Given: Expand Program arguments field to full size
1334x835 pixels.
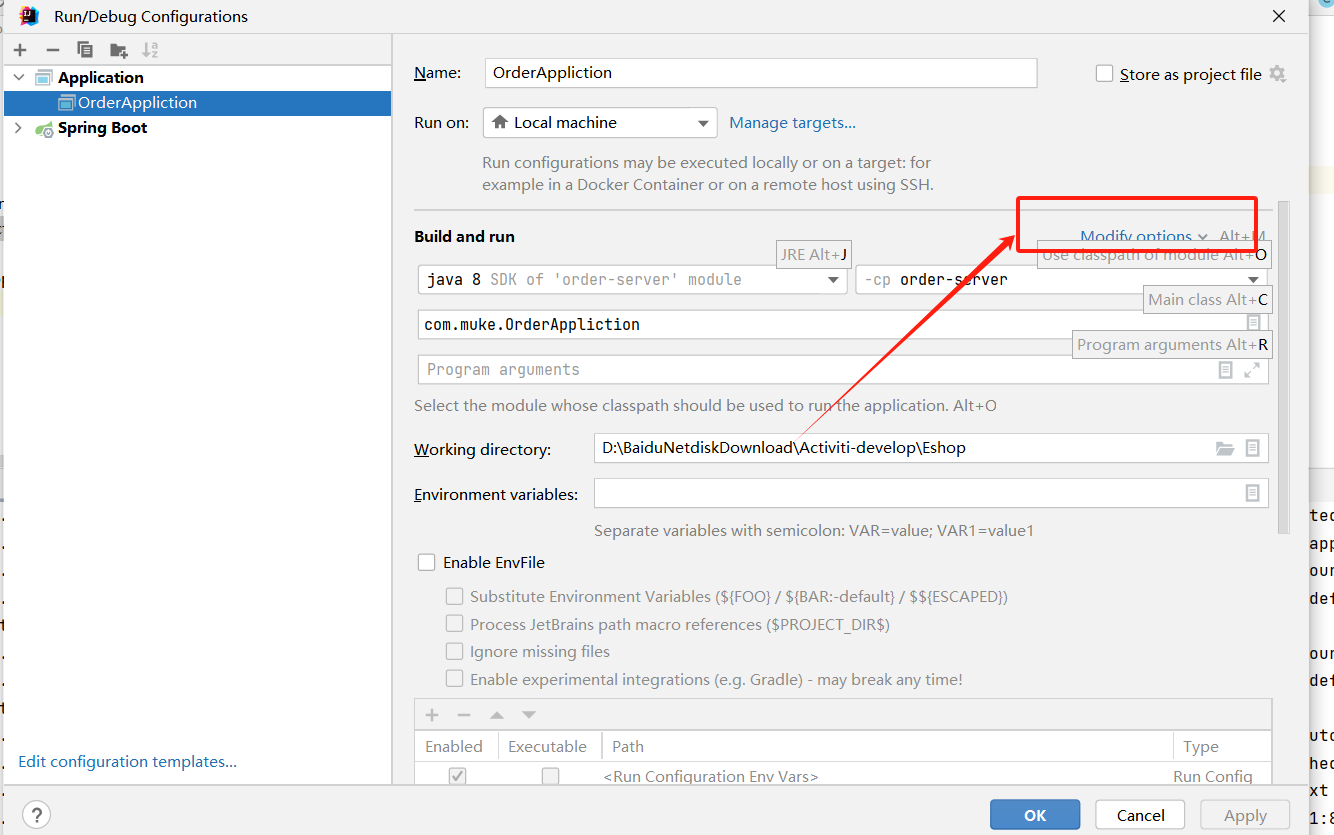Looking at the screenshot, I should click(x=1252, y=370).
